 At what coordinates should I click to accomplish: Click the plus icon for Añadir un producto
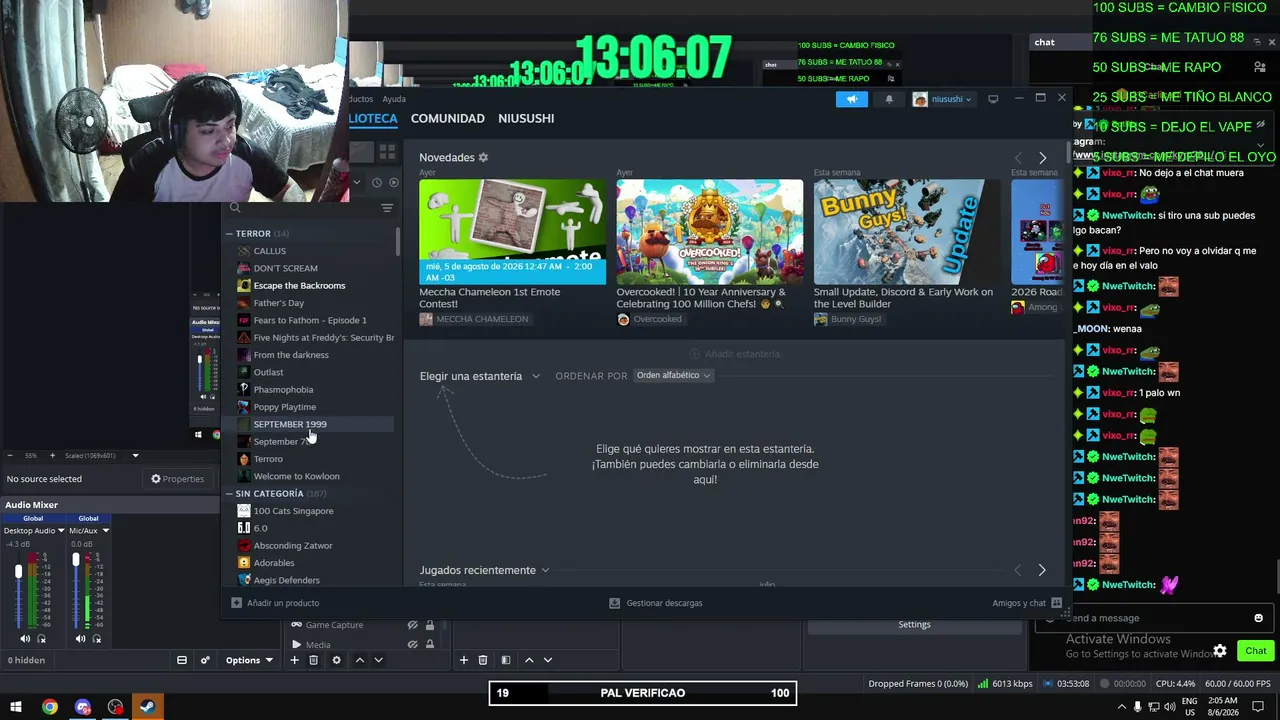tap(236, 603)
